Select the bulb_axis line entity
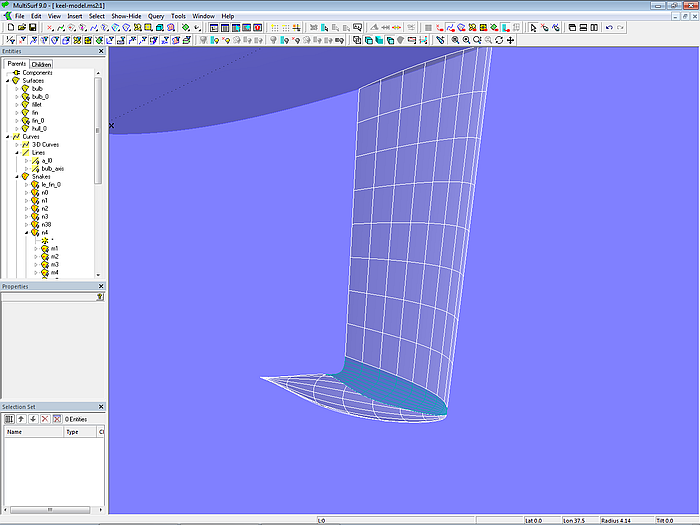700x525 pixels. coord(52,169)
